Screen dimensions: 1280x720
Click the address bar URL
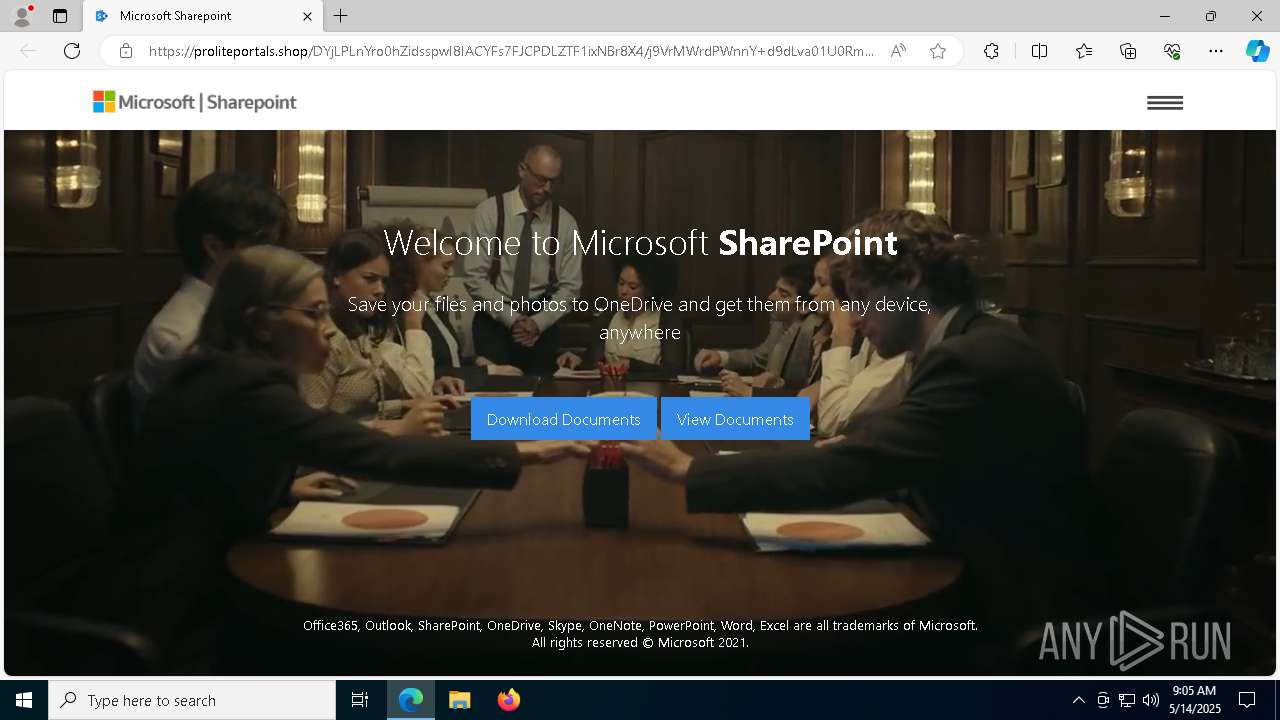(x=511, y=51)
